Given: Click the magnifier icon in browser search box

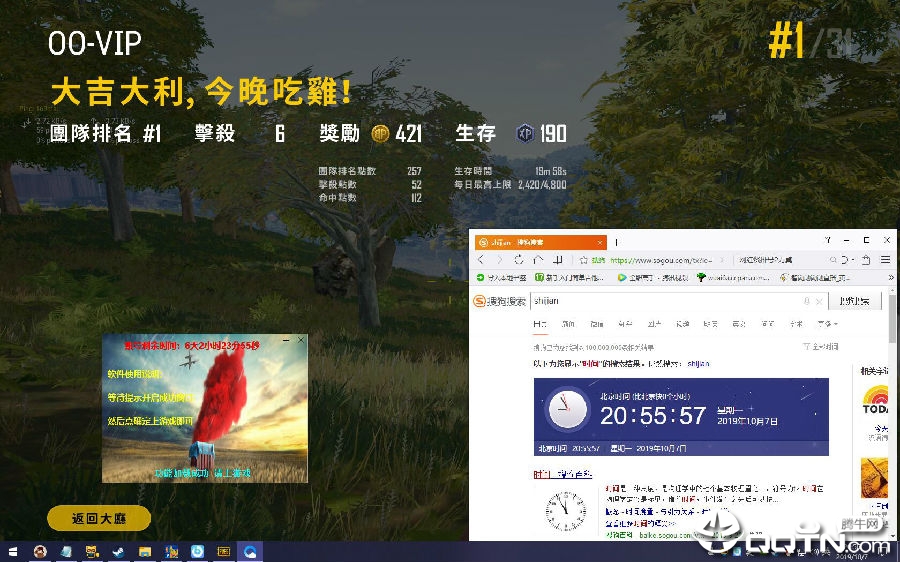Looking at the screenshot, I should 833,260.
